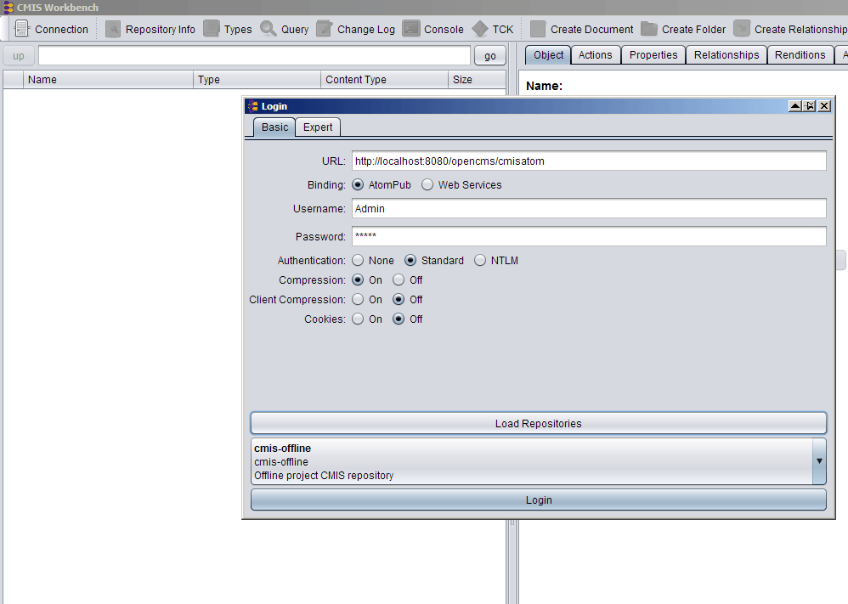Click the Create Folder icon
848x604 pixels.
point(650,29)
